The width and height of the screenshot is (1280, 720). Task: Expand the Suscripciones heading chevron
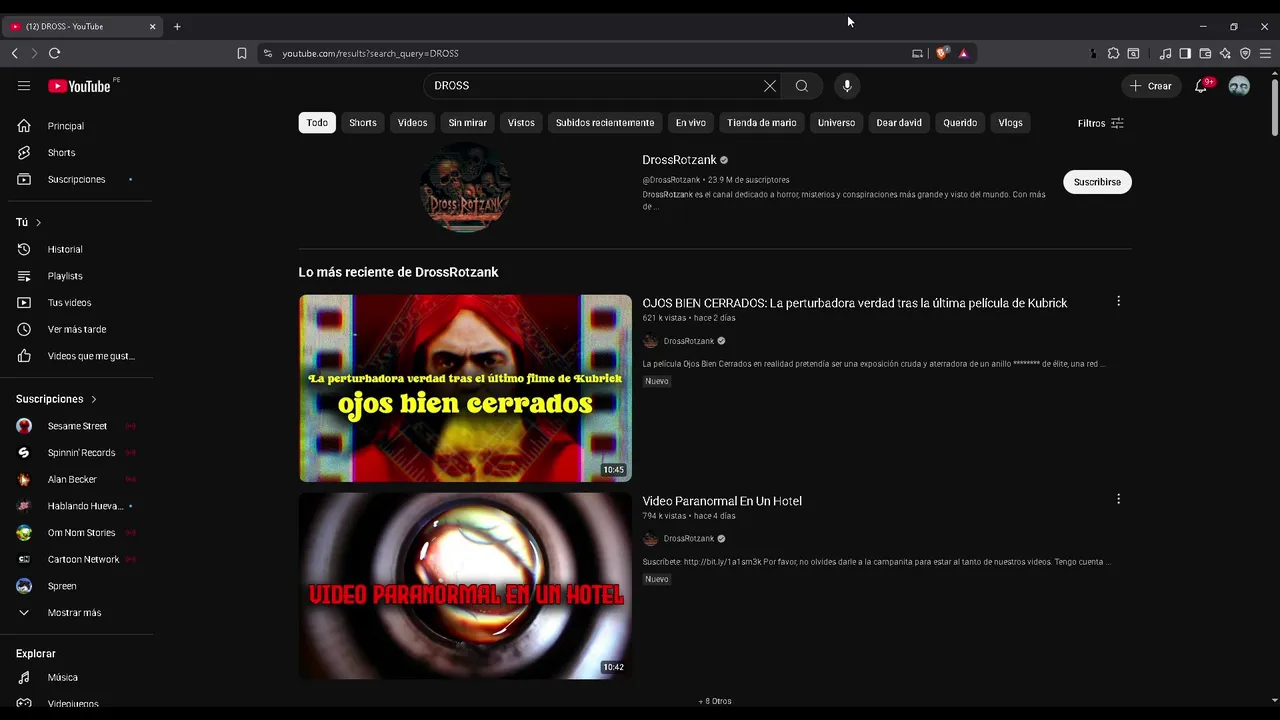(x=94, y=399)
